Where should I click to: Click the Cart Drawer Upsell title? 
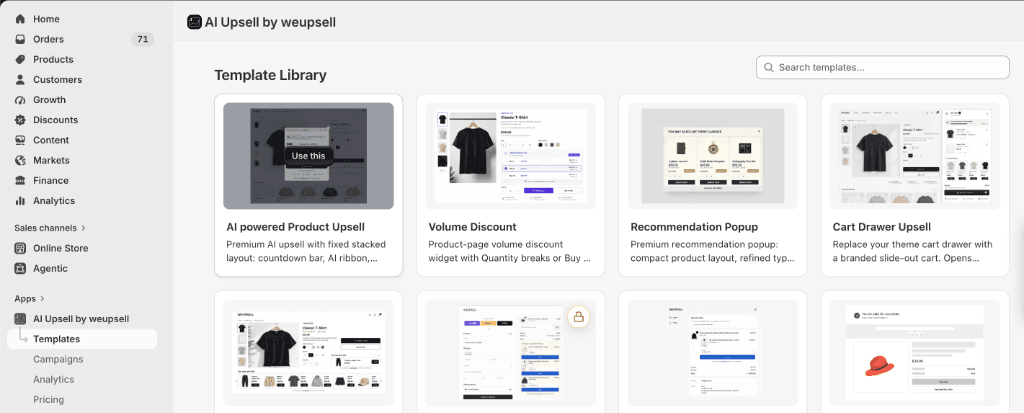(882, 227)
